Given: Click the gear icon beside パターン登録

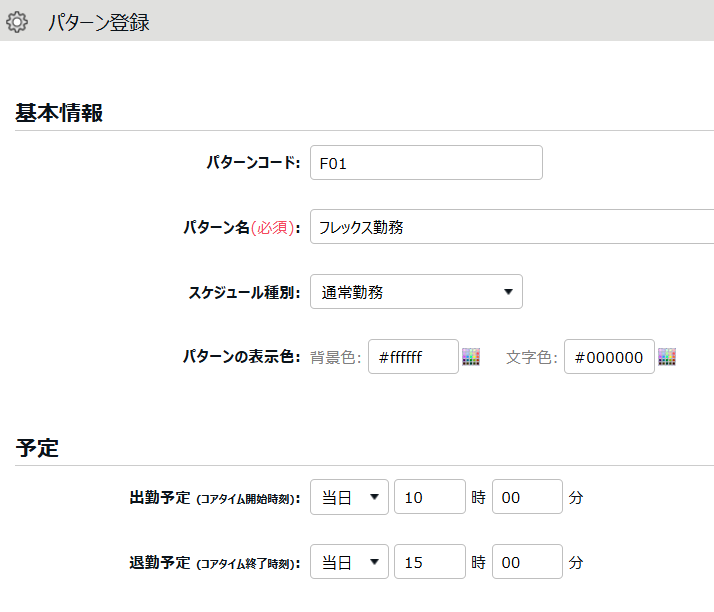Looking at the screenshot, I should 17,22.
